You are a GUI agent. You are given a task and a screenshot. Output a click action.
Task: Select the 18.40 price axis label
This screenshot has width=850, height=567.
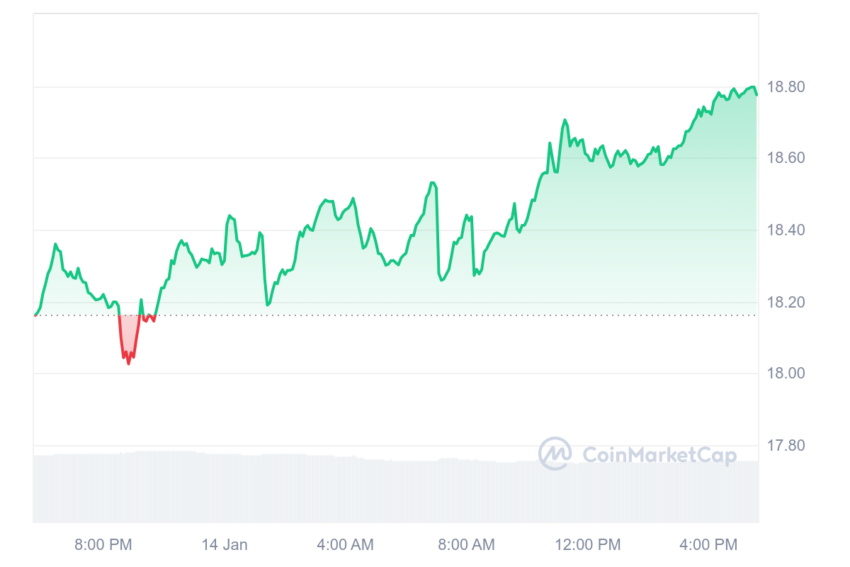click(x=785, y=230)
